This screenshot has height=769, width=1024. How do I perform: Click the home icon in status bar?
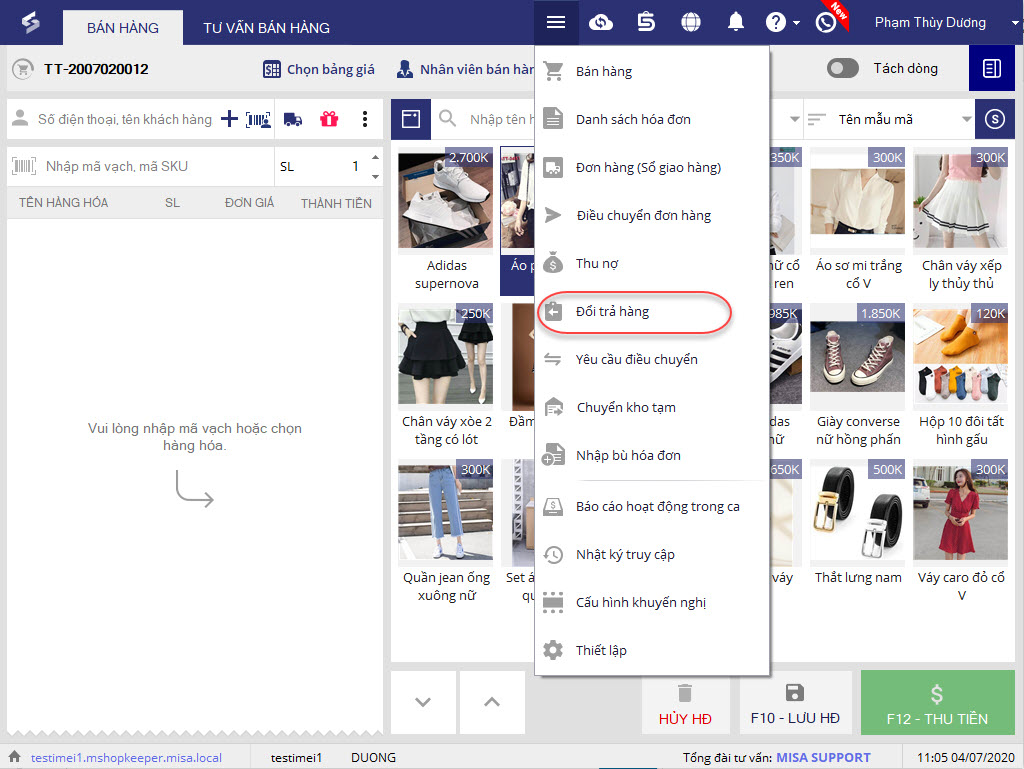[x=14, y=757]
